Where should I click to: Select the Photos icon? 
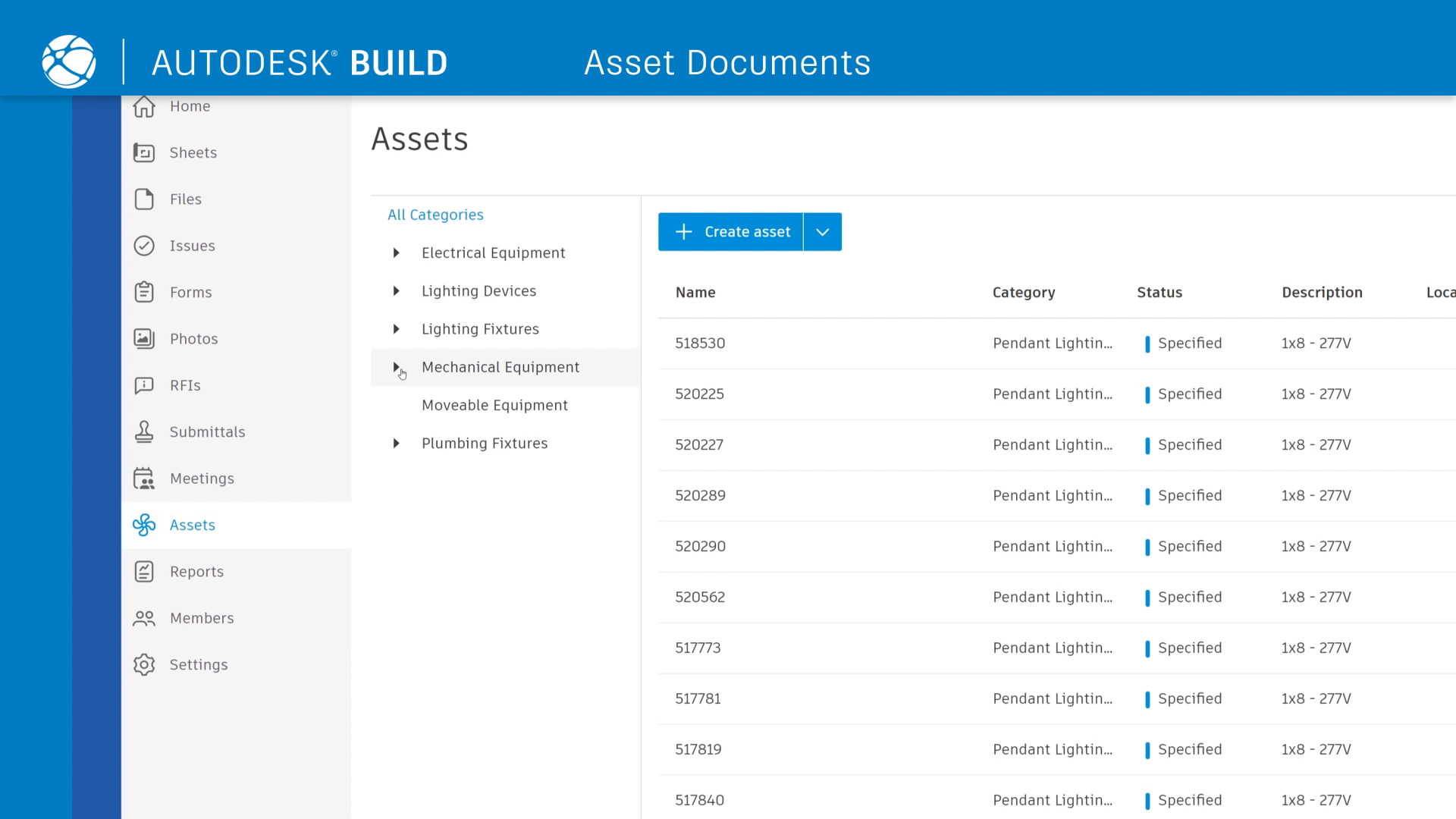145,338
